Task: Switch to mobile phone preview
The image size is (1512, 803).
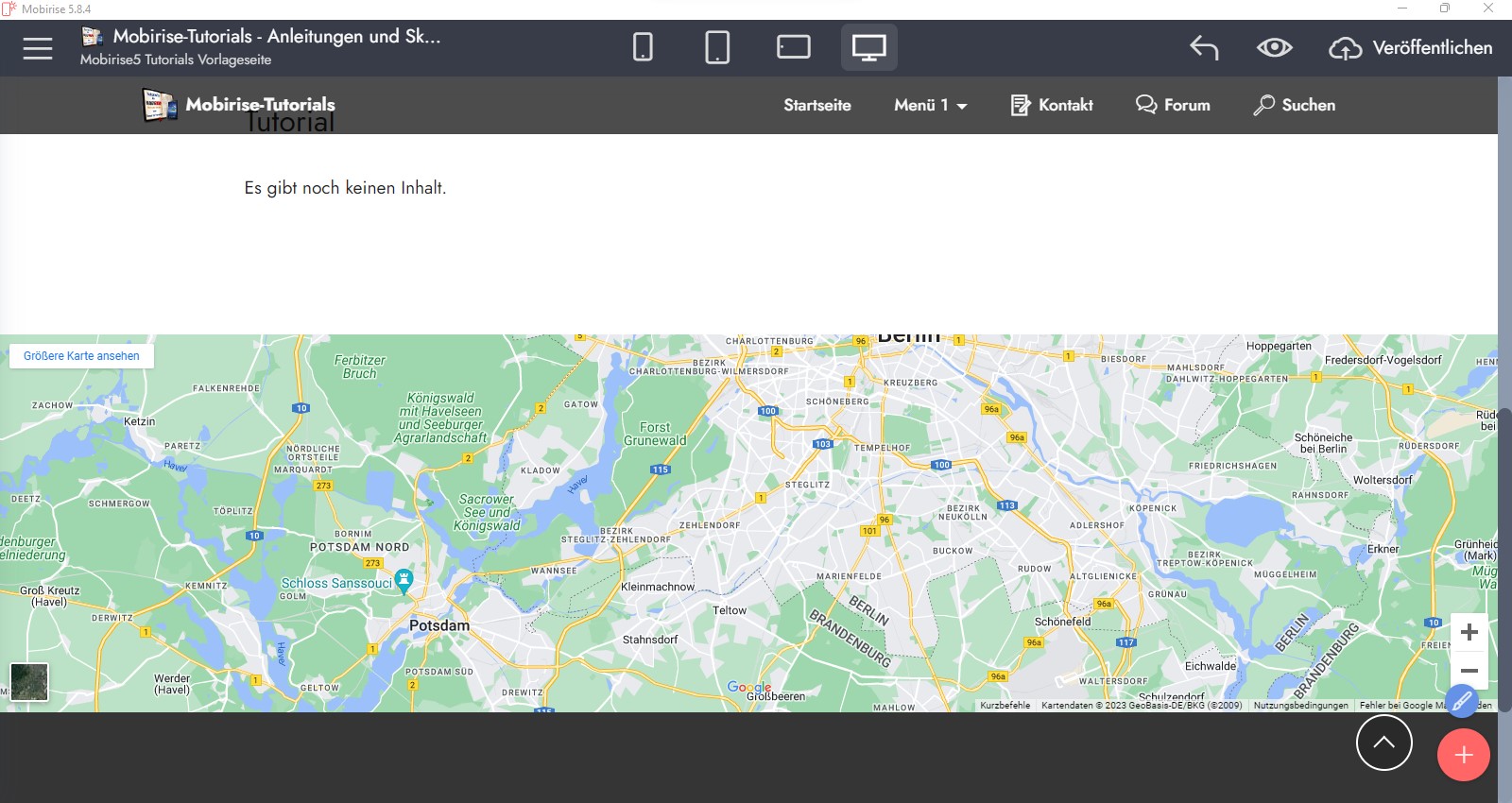Action: [643, 47]
